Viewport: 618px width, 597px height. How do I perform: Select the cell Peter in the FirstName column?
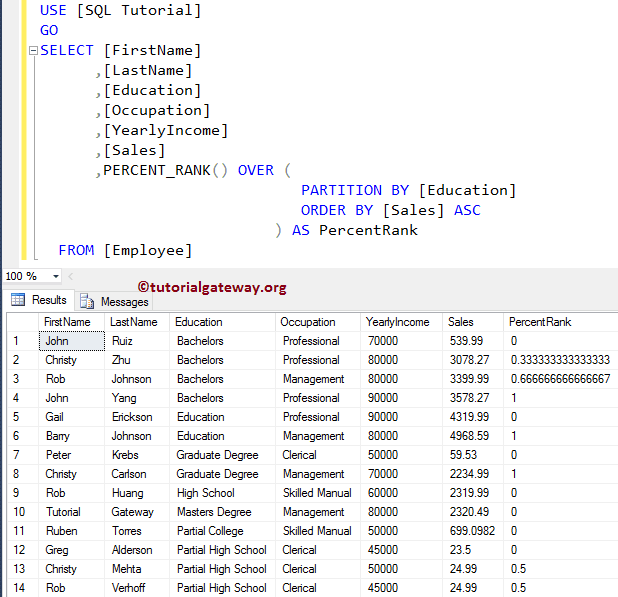pyautogui.click(x=71, y=455)
